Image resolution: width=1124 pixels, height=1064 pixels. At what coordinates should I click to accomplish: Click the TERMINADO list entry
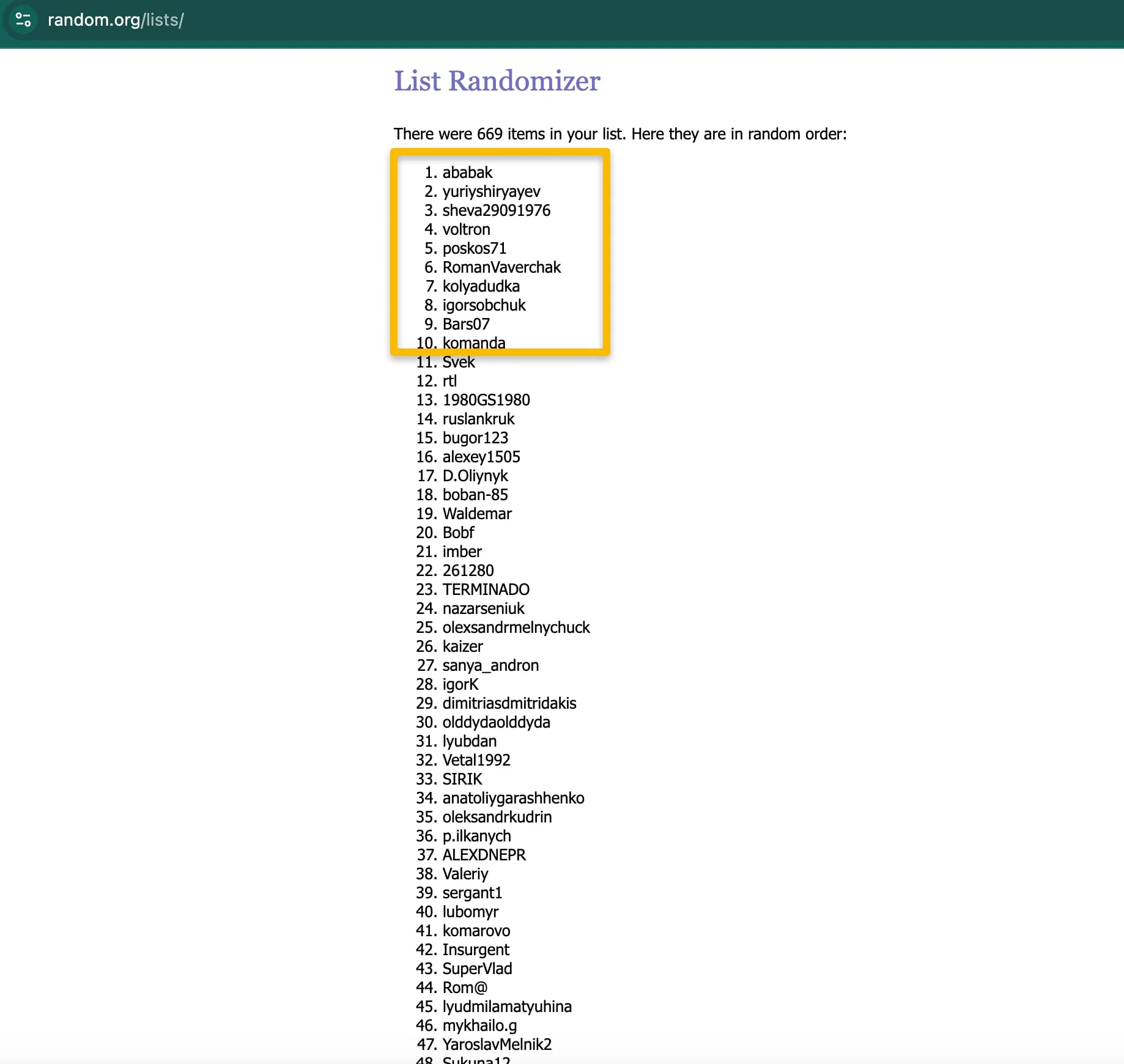pos(486,589)
